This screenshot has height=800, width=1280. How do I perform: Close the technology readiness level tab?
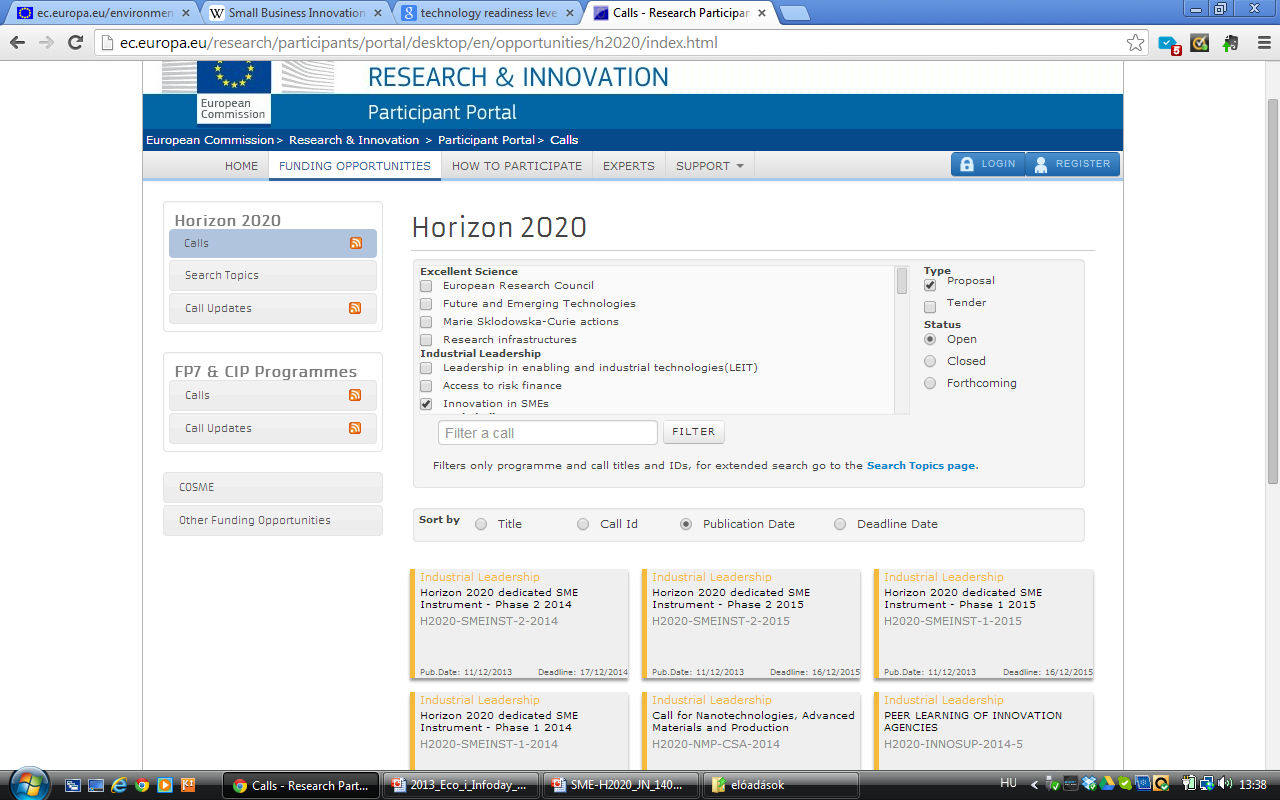(571, 14)
